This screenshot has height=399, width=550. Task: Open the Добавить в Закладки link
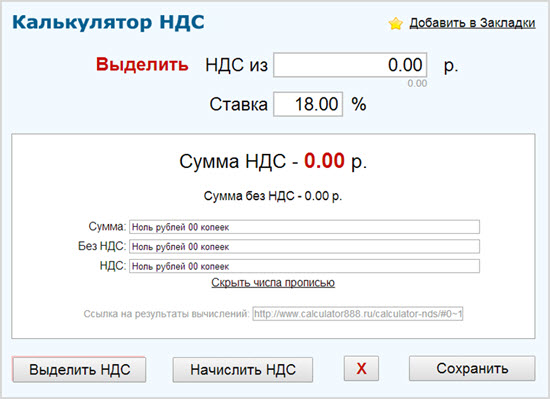coord(472,23)
